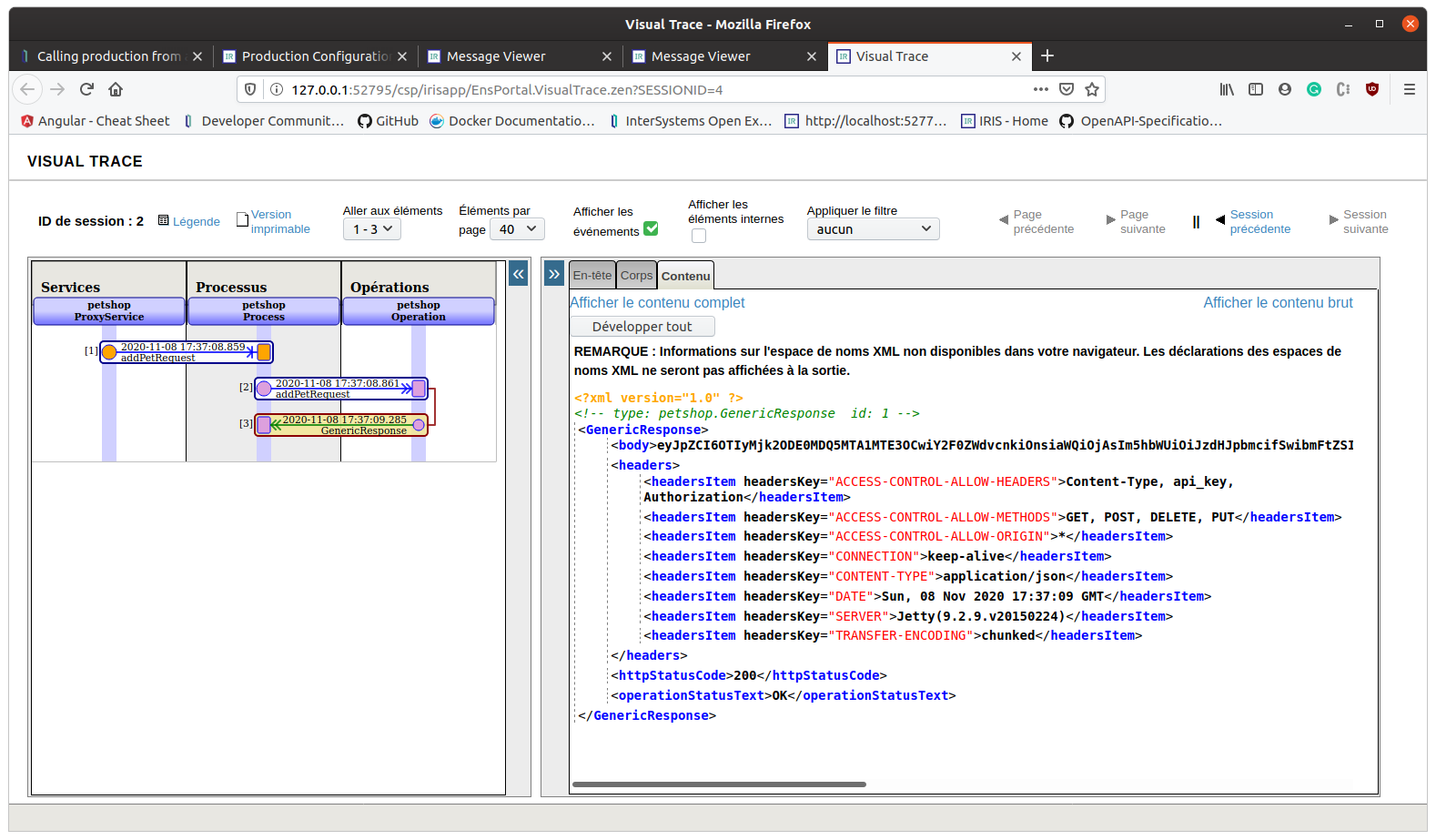Collapse the trace diagram panel with double-left arrow
The height and width of the screenshot is (840, 1436).
point(518,274)
